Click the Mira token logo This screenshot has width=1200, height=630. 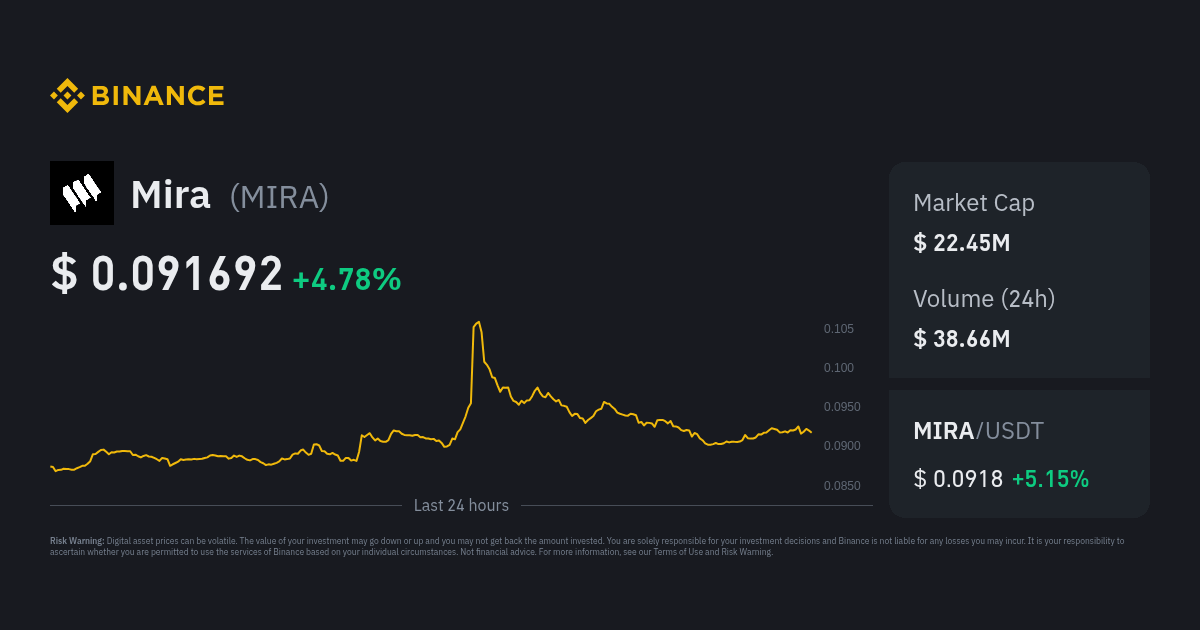click(82, 193)
